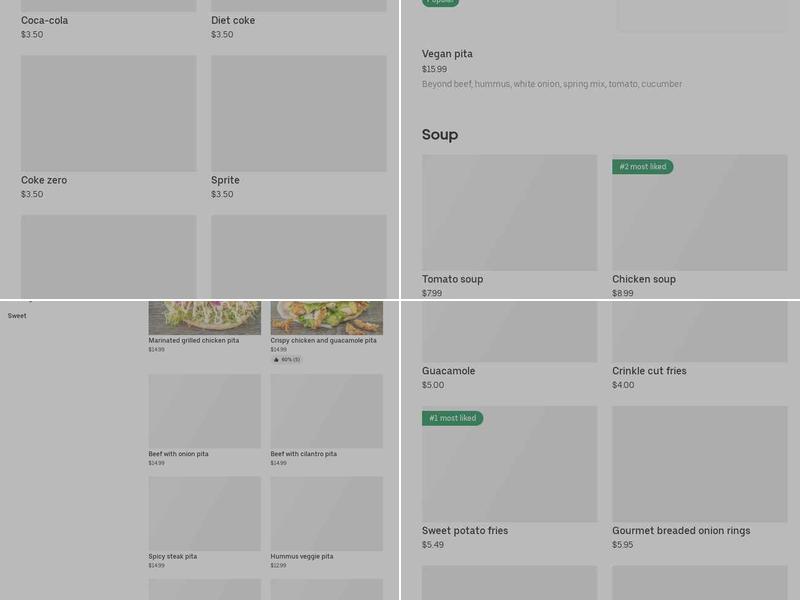Select the Sweet category in sidebar

pos(17,316)
